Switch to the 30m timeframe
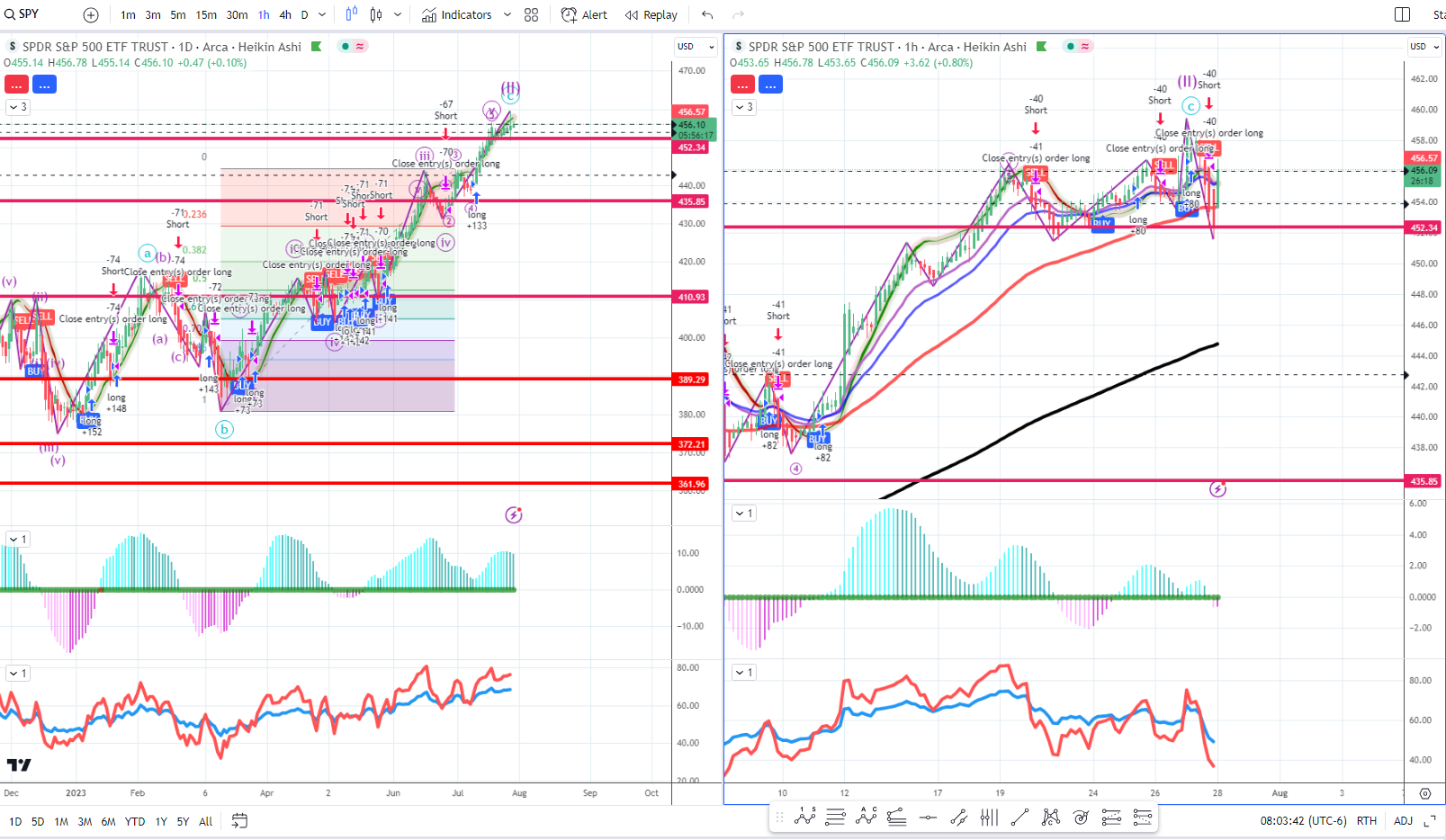The width and height of the screenshot is (1446, 840). (237, 14)
